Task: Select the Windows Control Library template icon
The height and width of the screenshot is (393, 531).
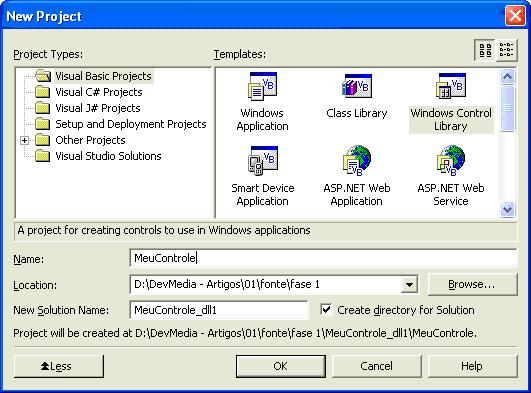Action: [451, 86]
